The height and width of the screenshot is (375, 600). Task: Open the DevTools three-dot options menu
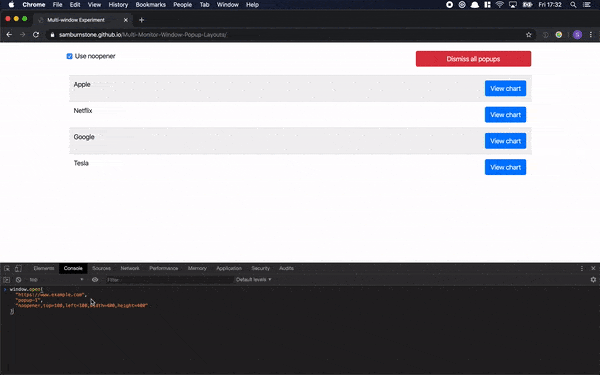click(x=582, y=268)
